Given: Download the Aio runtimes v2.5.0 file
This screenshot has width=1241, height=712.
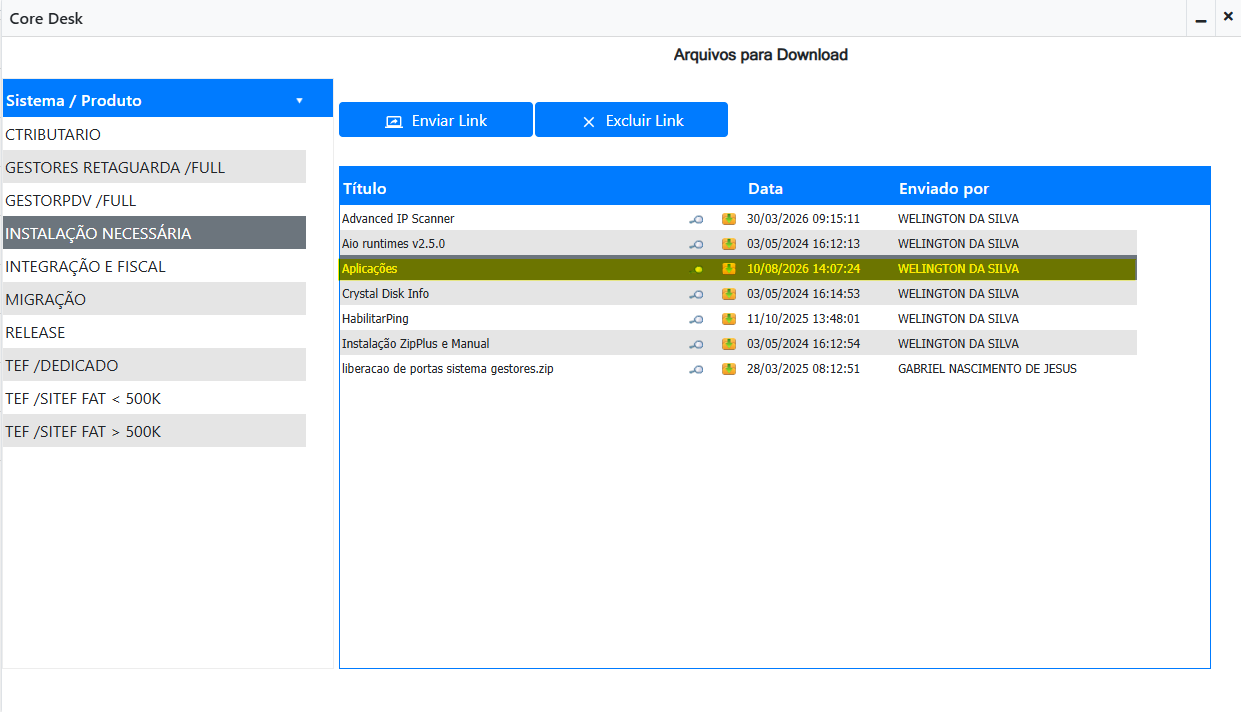Looking at the screenshot, I should (x=729, y=244).
